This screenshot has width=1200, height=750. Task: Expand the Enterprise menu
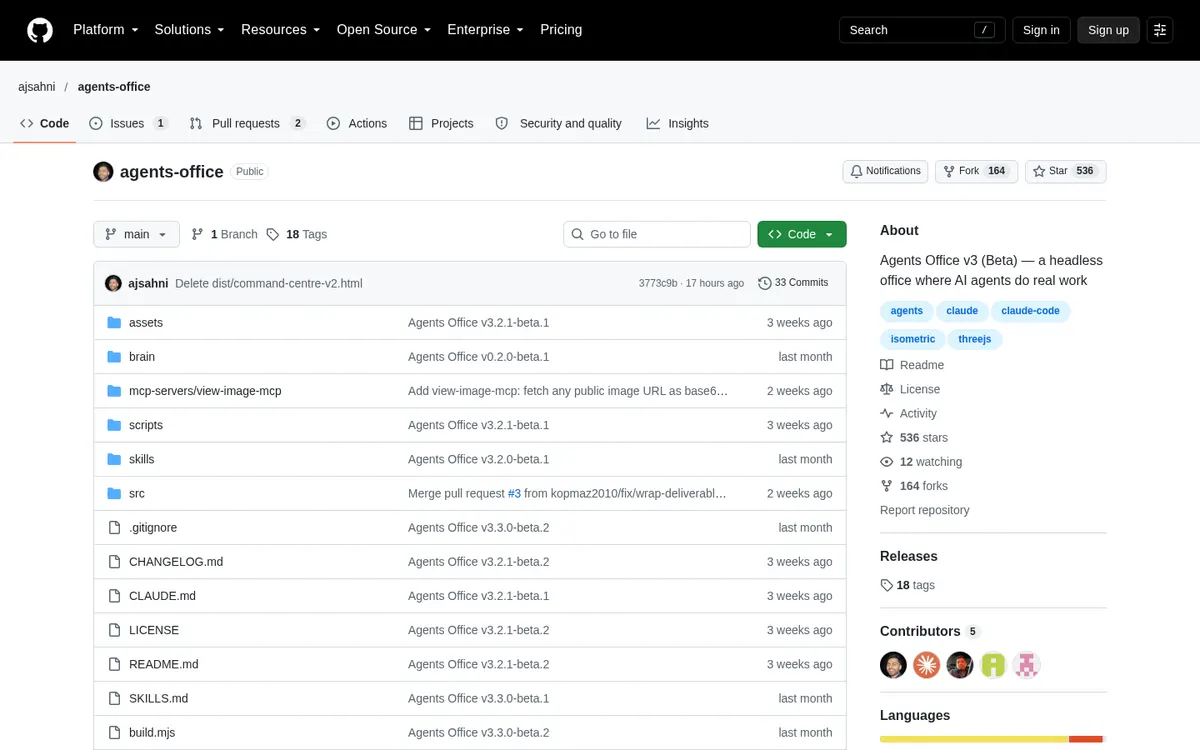pos(486,30)
